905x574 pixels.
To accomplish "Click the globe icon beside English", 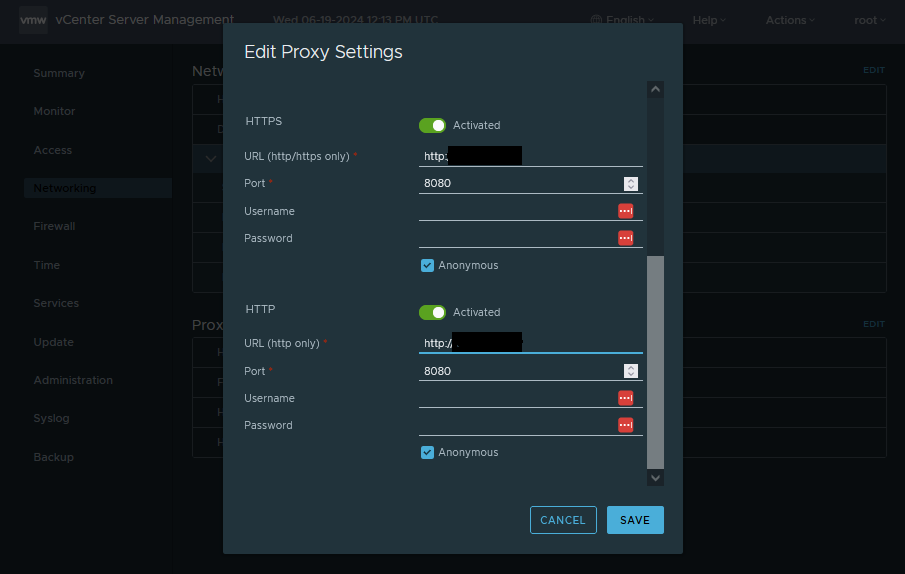I will (596, 20).
